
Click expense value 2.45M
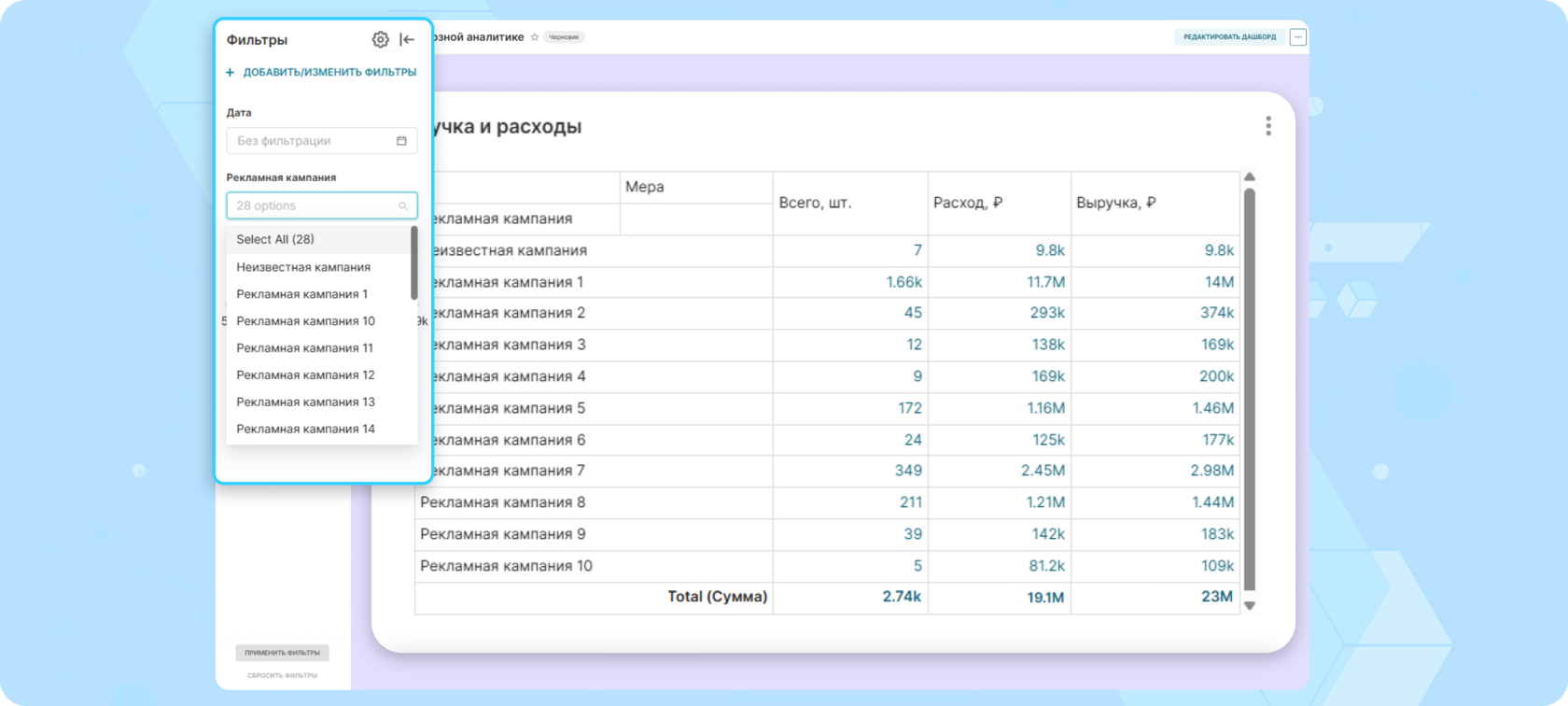pos(1043,471)
